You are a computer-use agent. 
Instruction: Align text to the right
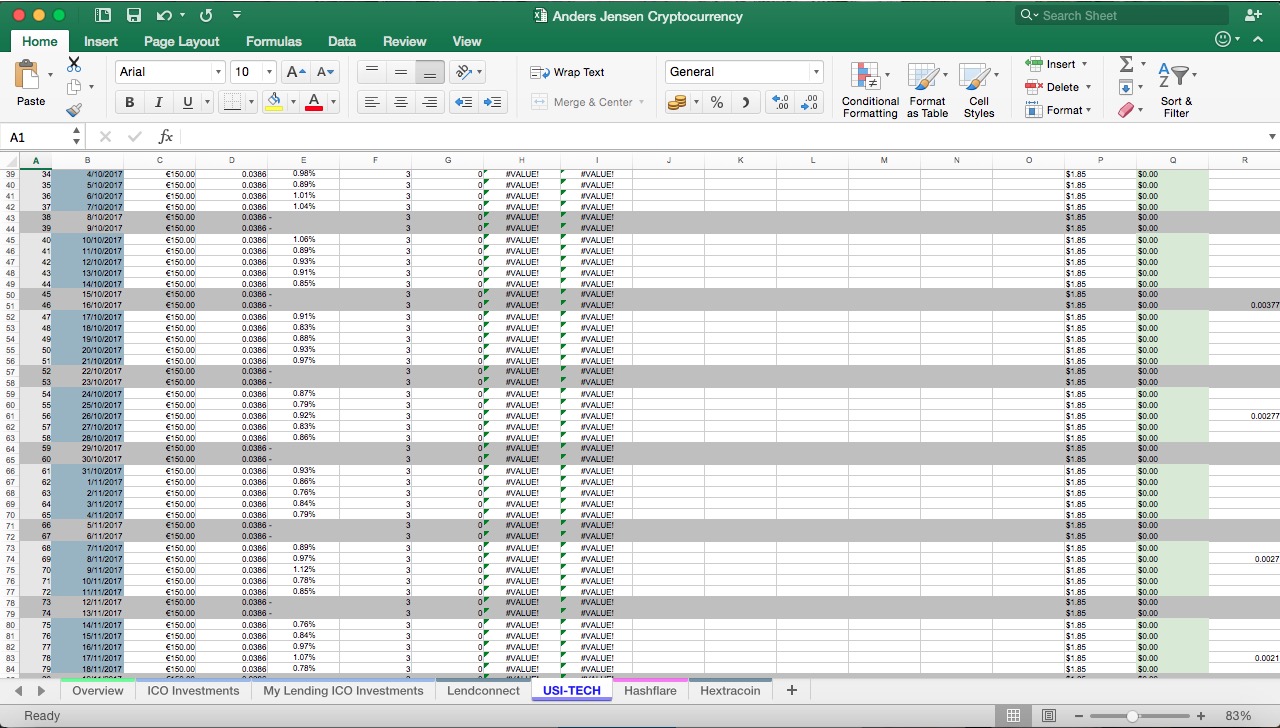point(430,102)
